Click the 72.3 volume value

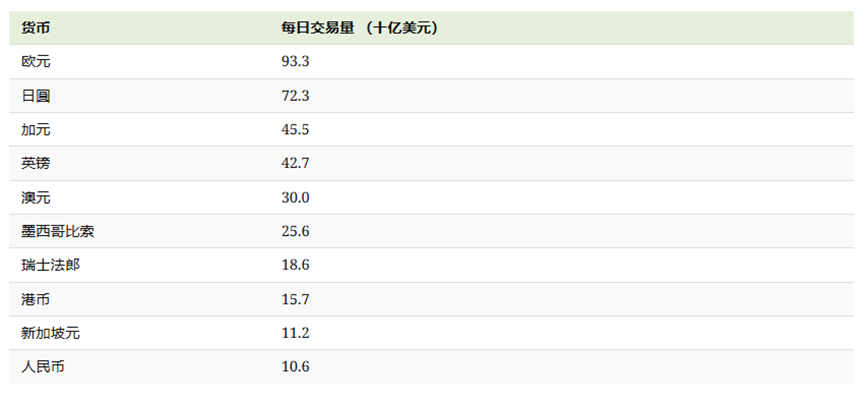(295, 95)
